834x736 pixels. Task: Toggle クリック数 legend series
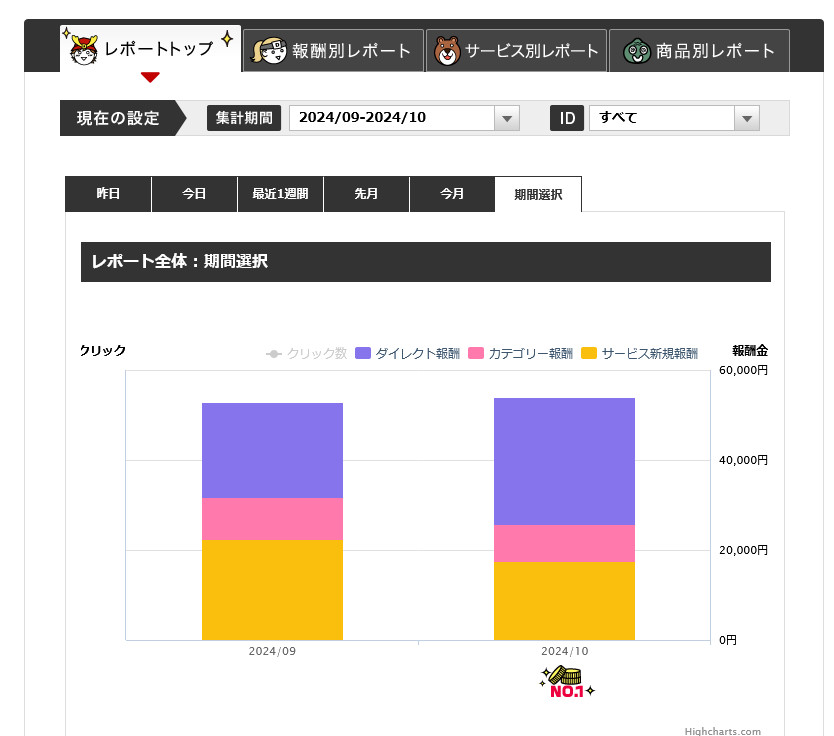tap(306, 353)
